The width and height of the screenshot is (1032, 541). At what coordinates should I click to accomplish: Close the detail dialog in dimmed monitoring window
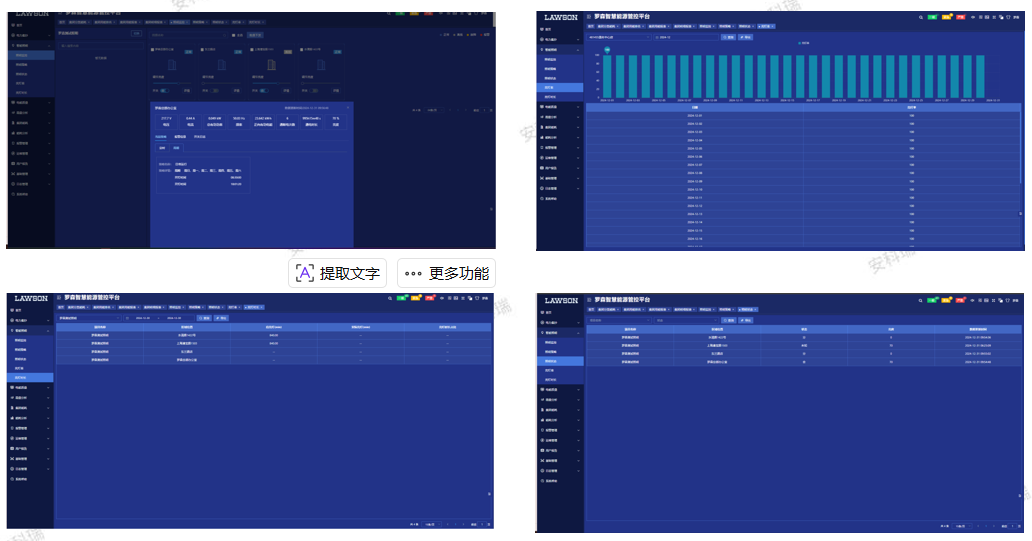pos(348,107)
